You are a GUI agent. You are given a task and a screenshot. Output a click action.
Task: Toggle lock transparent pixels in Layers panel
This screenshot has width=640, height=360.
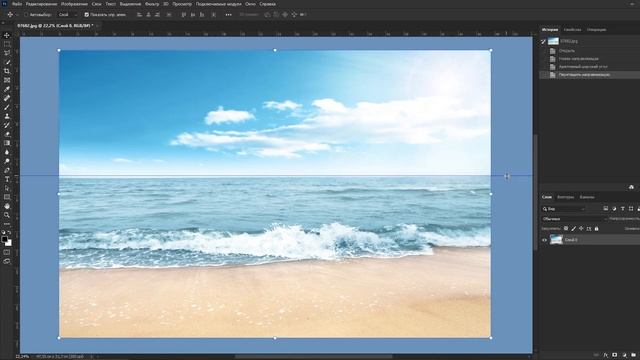pyautogui.click(x=566, y=229)
